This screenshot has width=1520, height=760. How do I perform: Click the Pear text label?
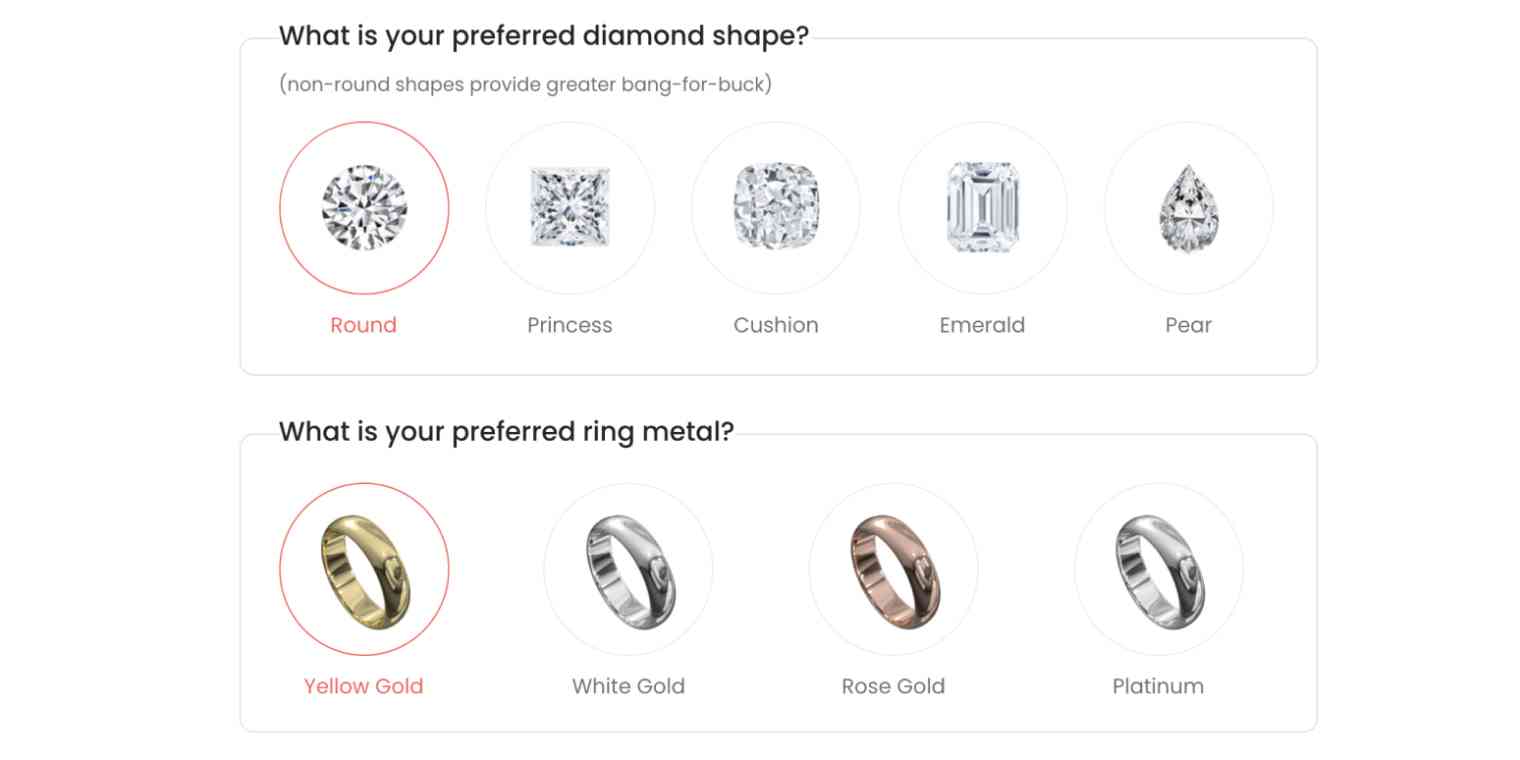pos(1188,325)
